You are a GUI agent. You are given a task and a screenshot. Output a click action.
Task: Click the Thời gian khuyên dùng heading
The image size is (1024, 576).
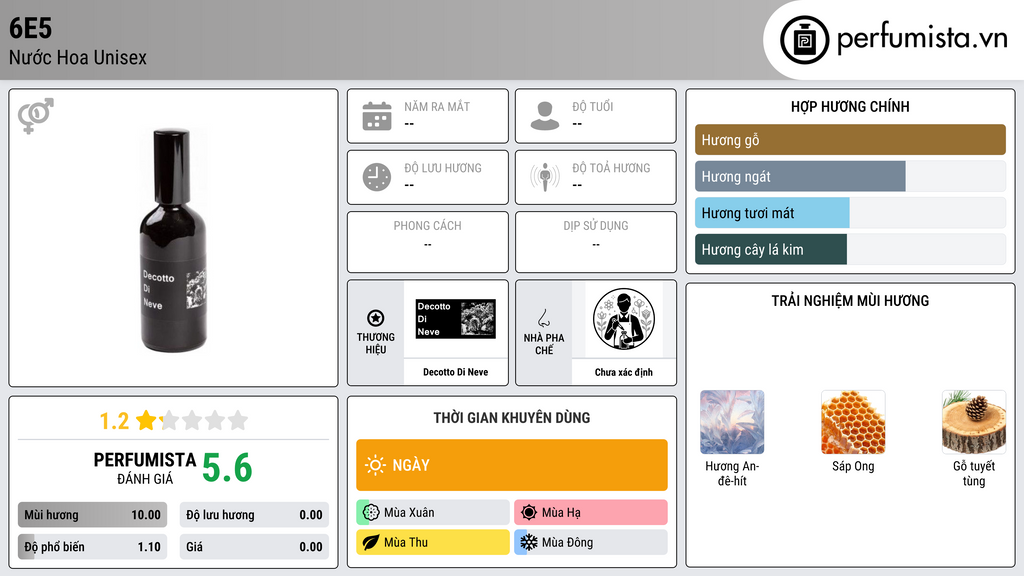pos(512,417)
